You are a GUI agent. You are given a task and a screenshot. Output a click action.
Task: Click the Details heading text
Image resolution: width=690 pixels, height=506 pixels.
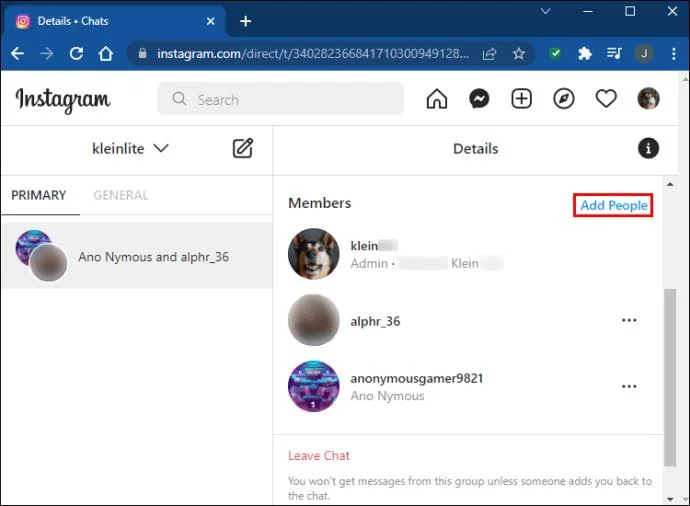click(476, 149)
